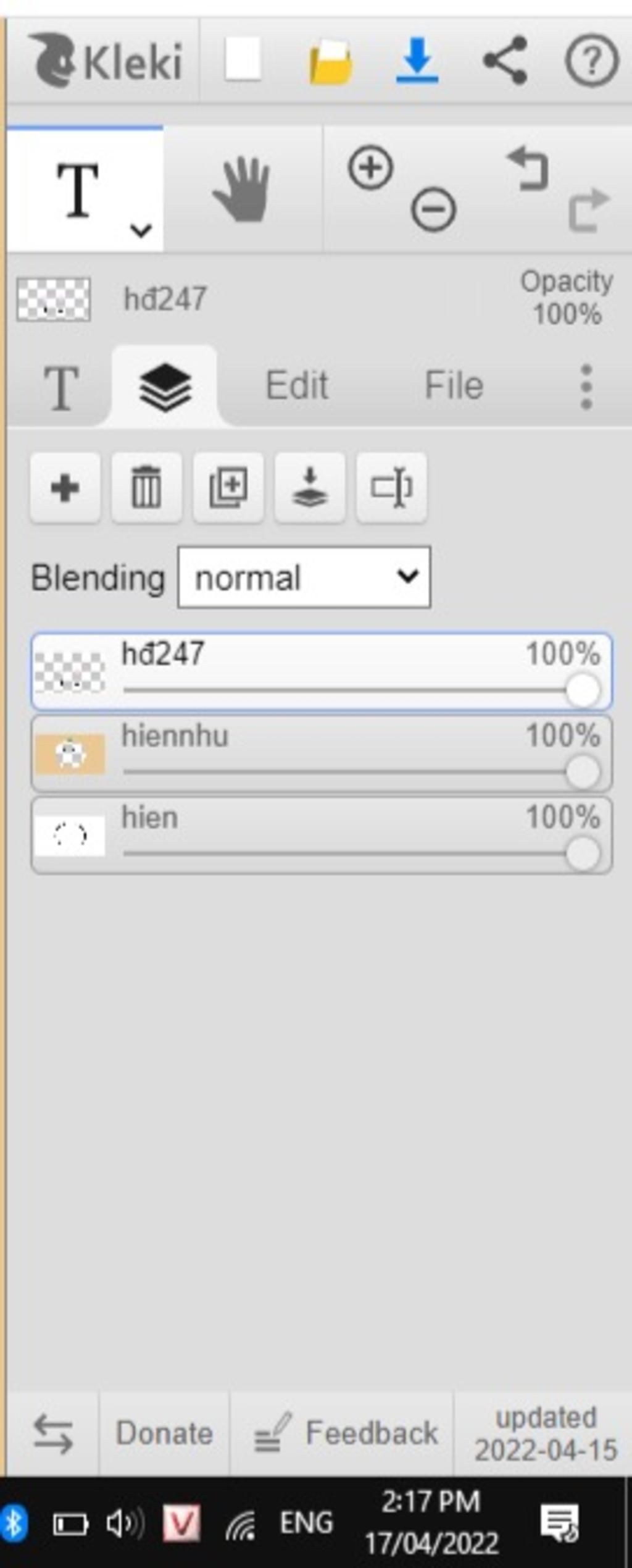Open the three-dot more options menu
This screenshot has height=1568, width=632.
click(586, 387)
